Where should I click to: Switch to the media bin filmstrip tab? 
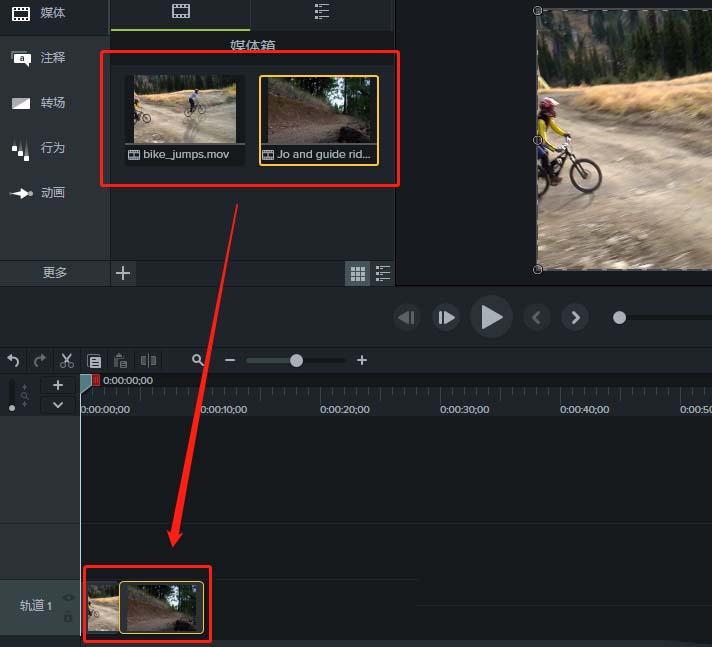click(180, 12)
